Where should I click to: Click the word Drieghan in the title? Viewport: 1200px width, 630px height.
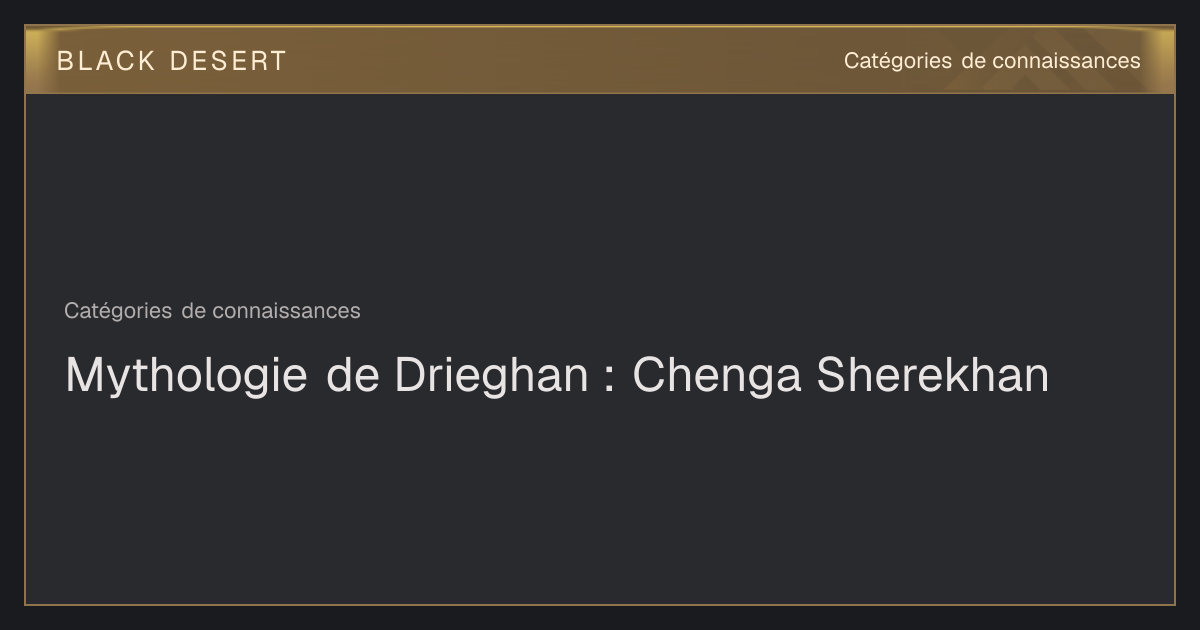click(491, 377)
